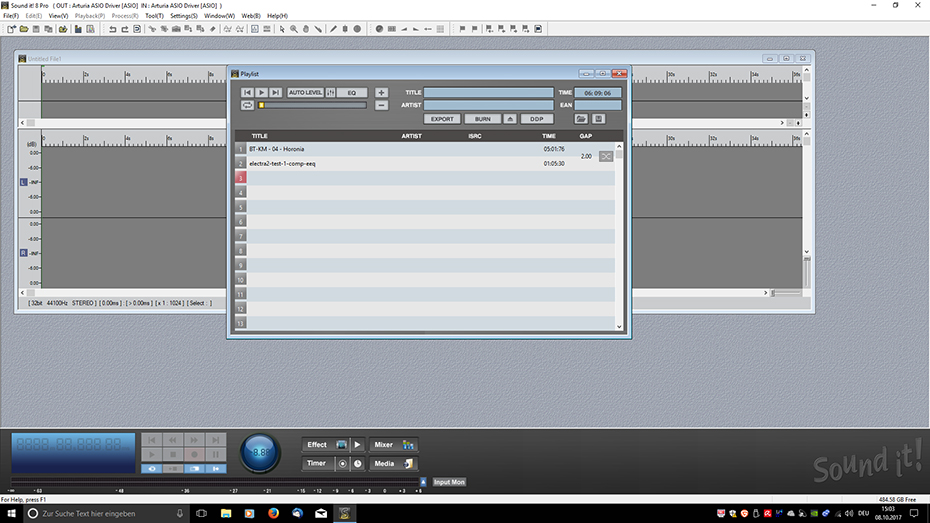Save the playlist with floppy icon
930x523 pixels.
[598, 119]
